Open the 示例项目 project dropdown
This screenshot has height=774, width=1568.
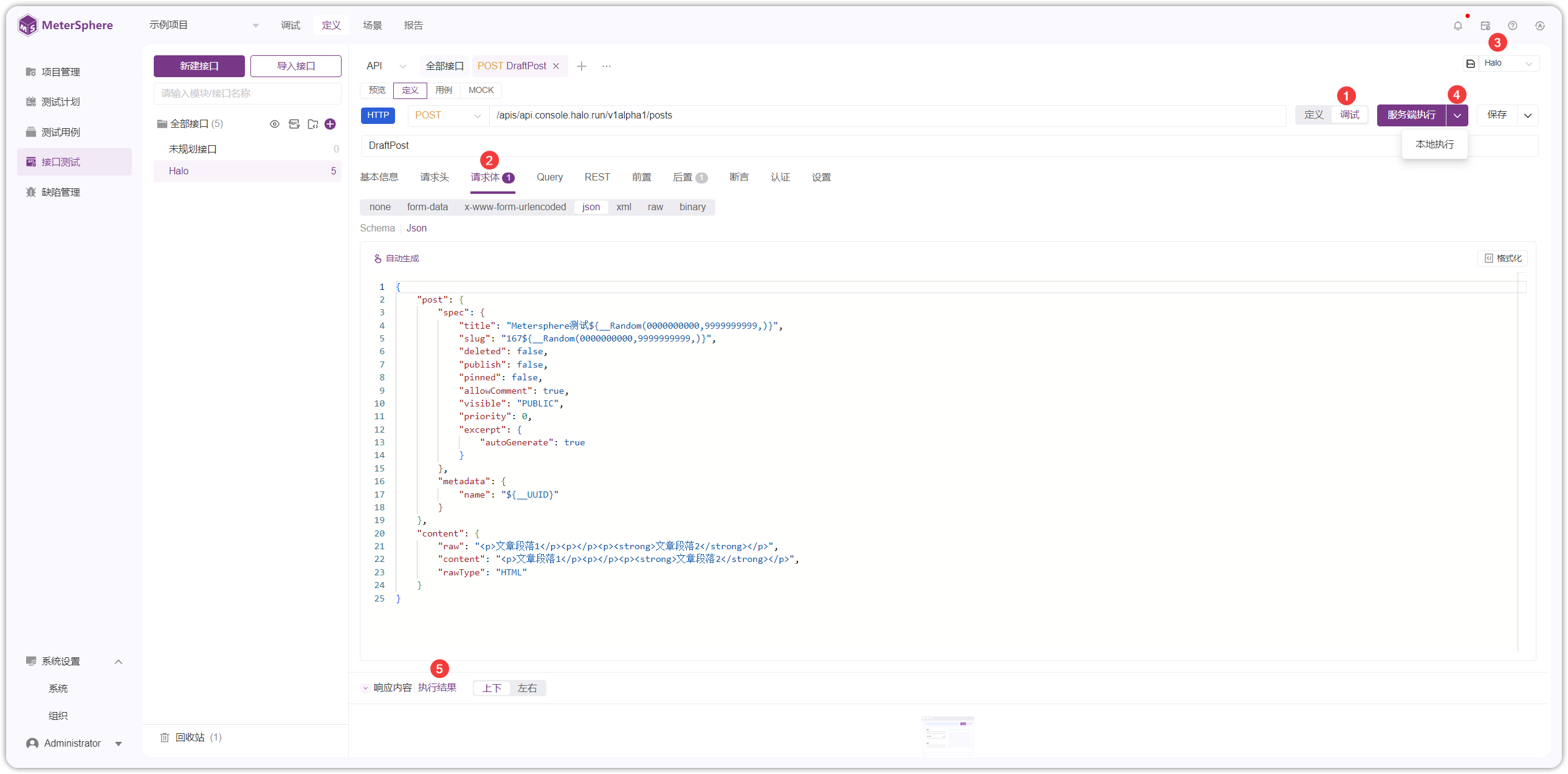(204, 25)
